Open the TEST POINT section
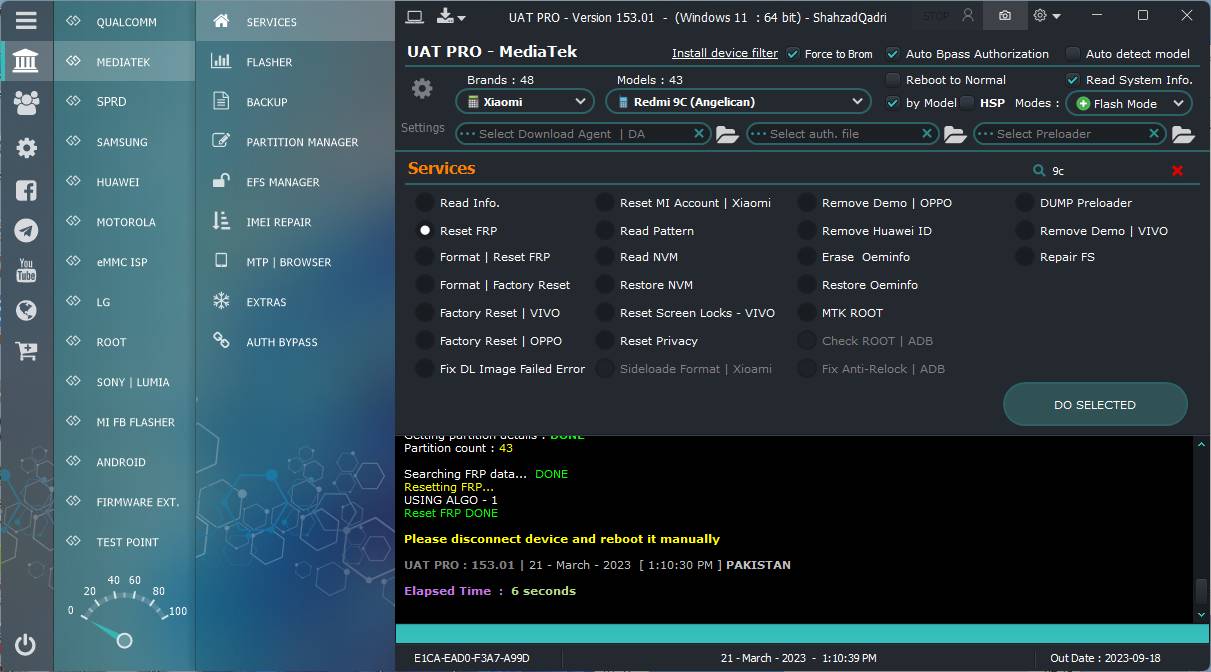1211x672 pixels. point(125,542)
